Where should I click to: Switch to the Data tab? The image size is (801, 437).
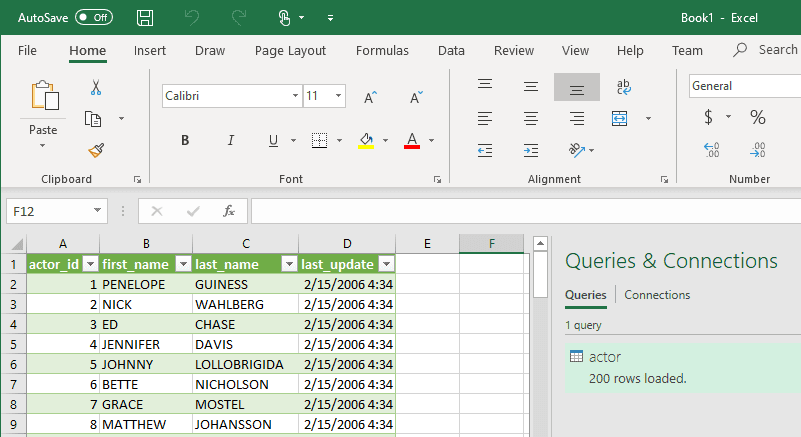pos(451,50)
